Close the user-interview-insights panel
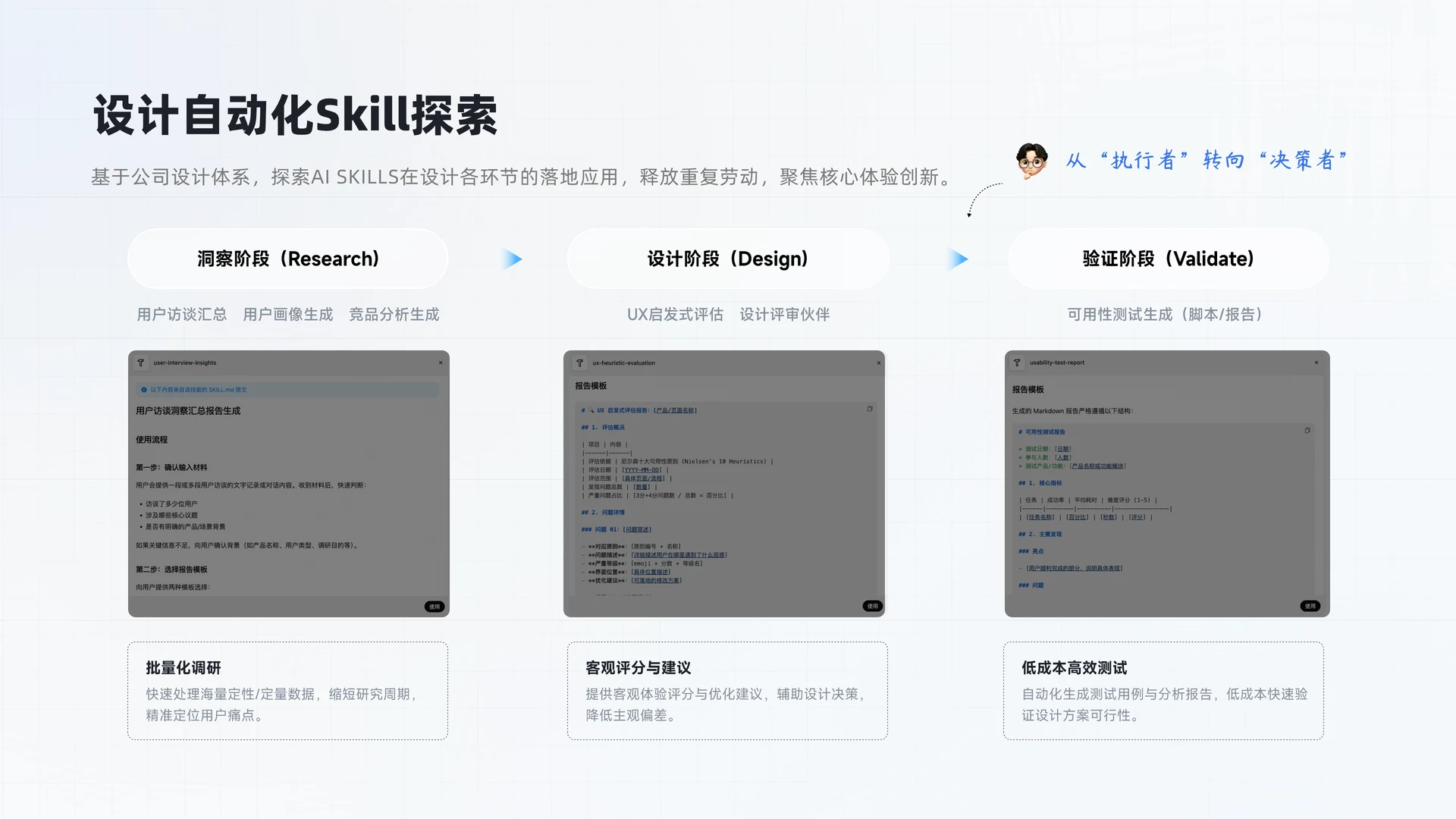This screenshot has width=1456, height=819. (x=441, y=362)
